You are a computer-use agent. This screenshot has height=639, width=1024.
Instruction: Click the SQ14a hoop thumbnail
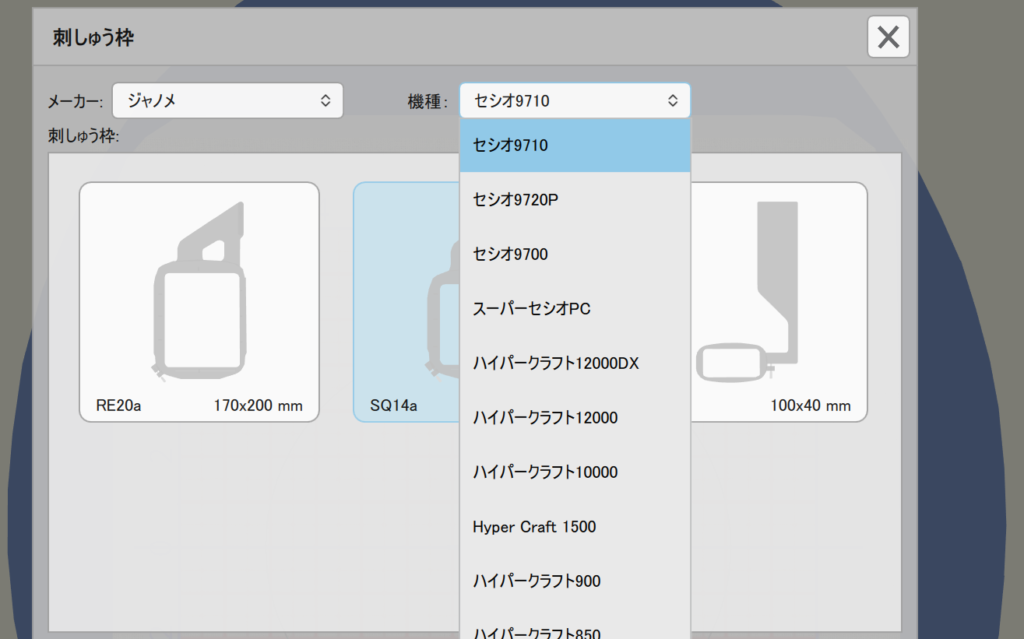pos(405,300)
